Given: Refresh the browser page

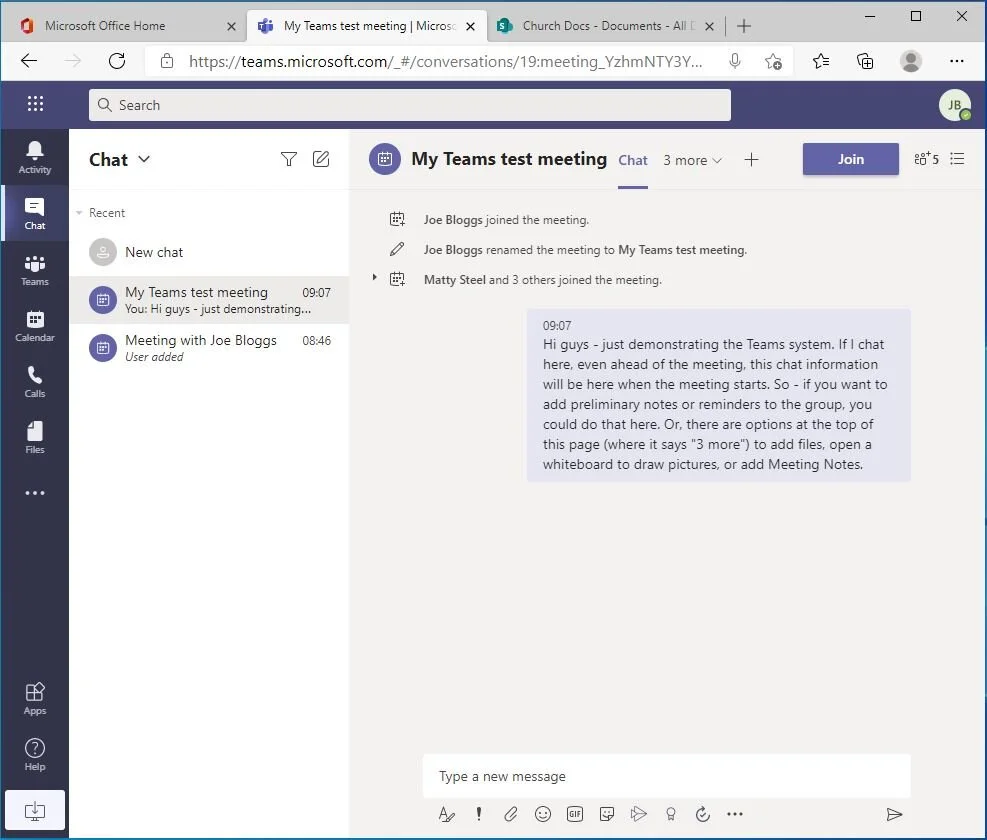Looking at the screenshot, I should tap(116, 61).
